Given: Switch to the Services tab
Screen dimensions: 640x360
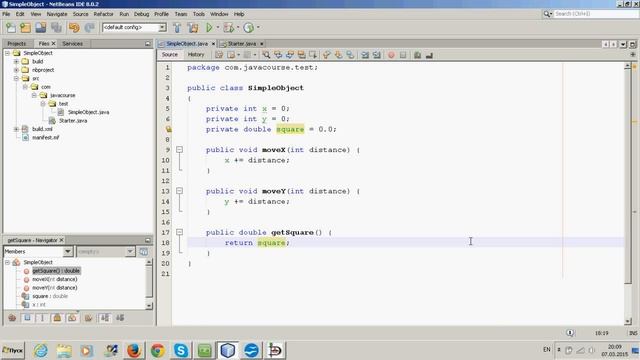Looking at the screenshot, I should tap(73, 43).
